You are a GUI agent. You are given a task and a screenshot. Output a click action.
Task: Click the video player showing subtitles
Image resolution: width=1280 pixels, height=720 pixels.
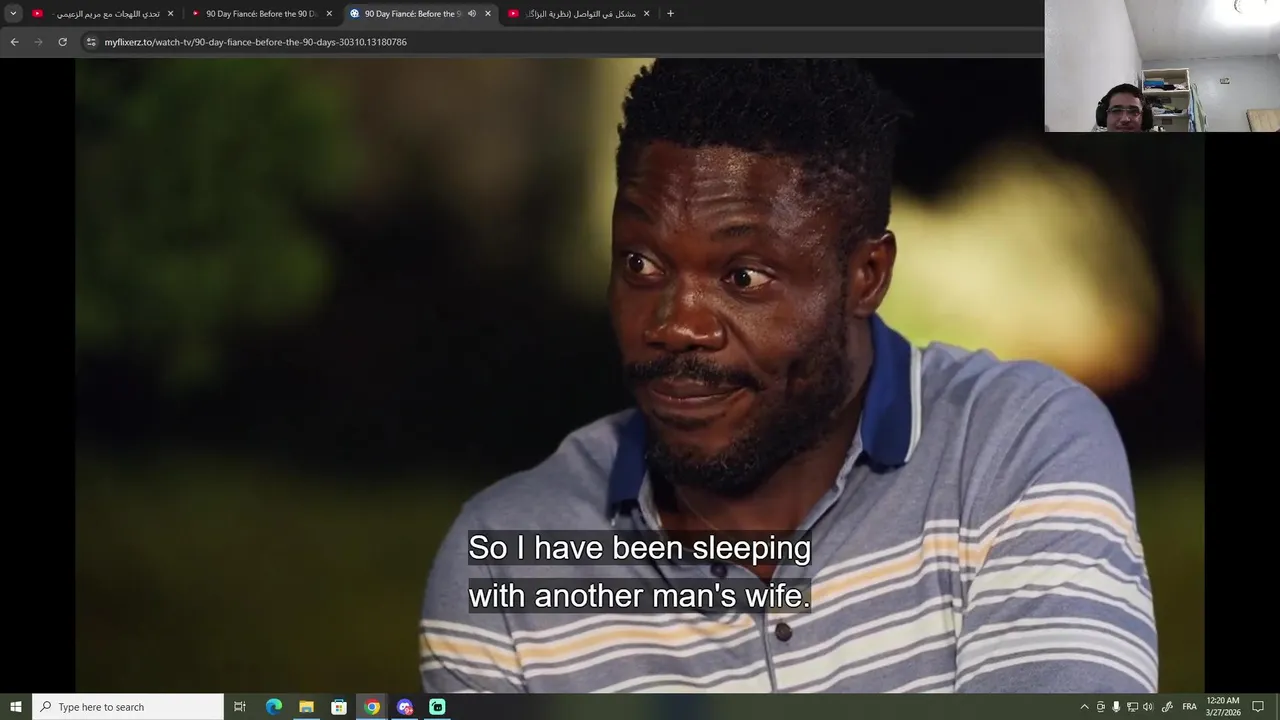tap(640, 375)
